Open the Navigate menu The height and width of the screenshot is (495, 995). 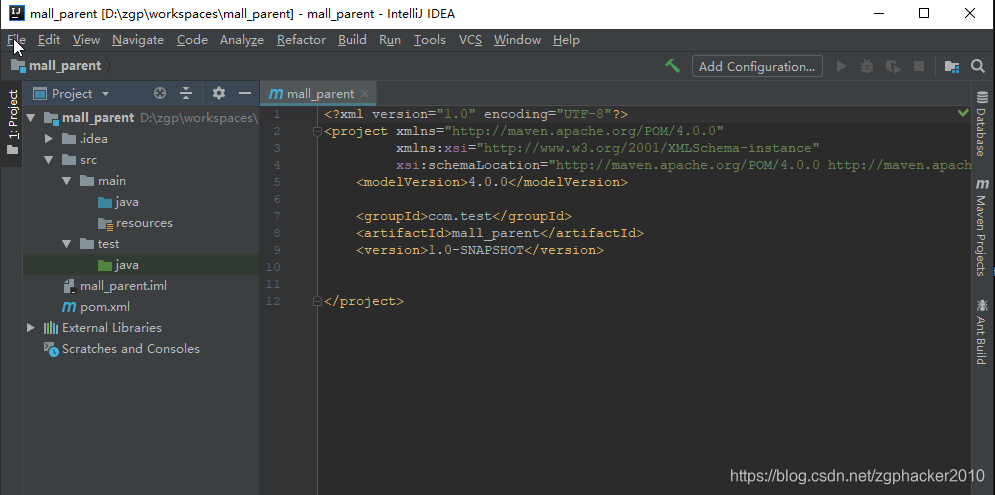pos(138,40)
